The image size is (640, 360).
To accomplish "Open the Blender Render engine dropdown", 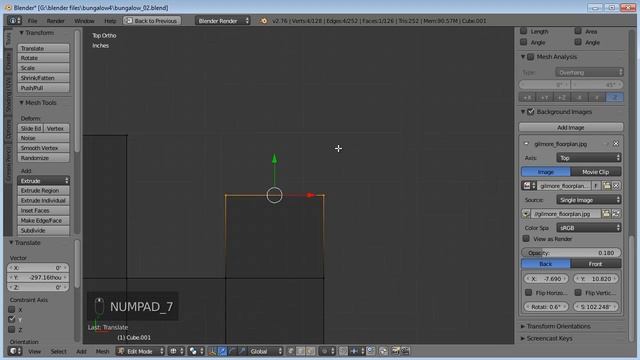I will [222, 20].
